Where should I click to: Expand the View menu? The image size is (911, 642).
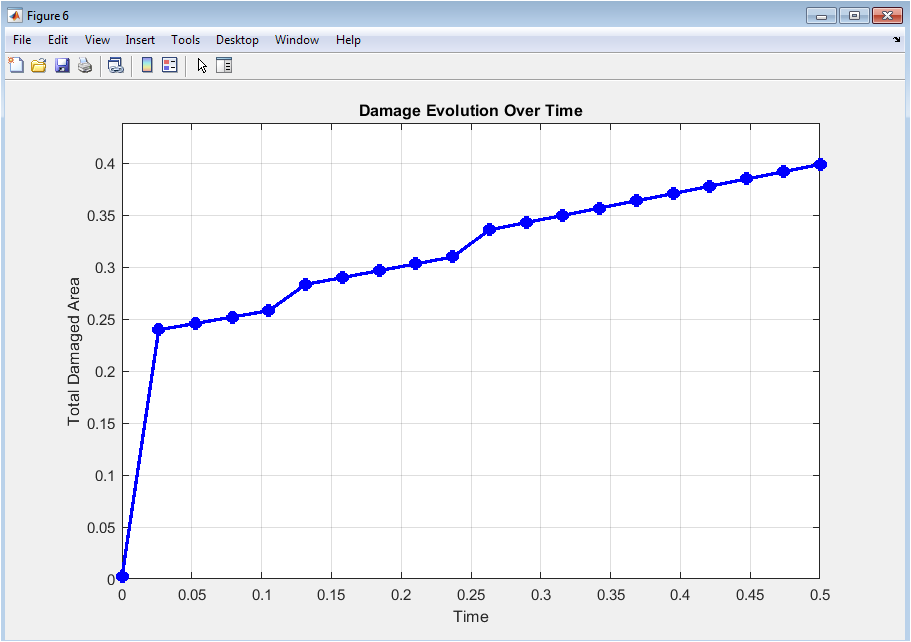pos(97,40)
